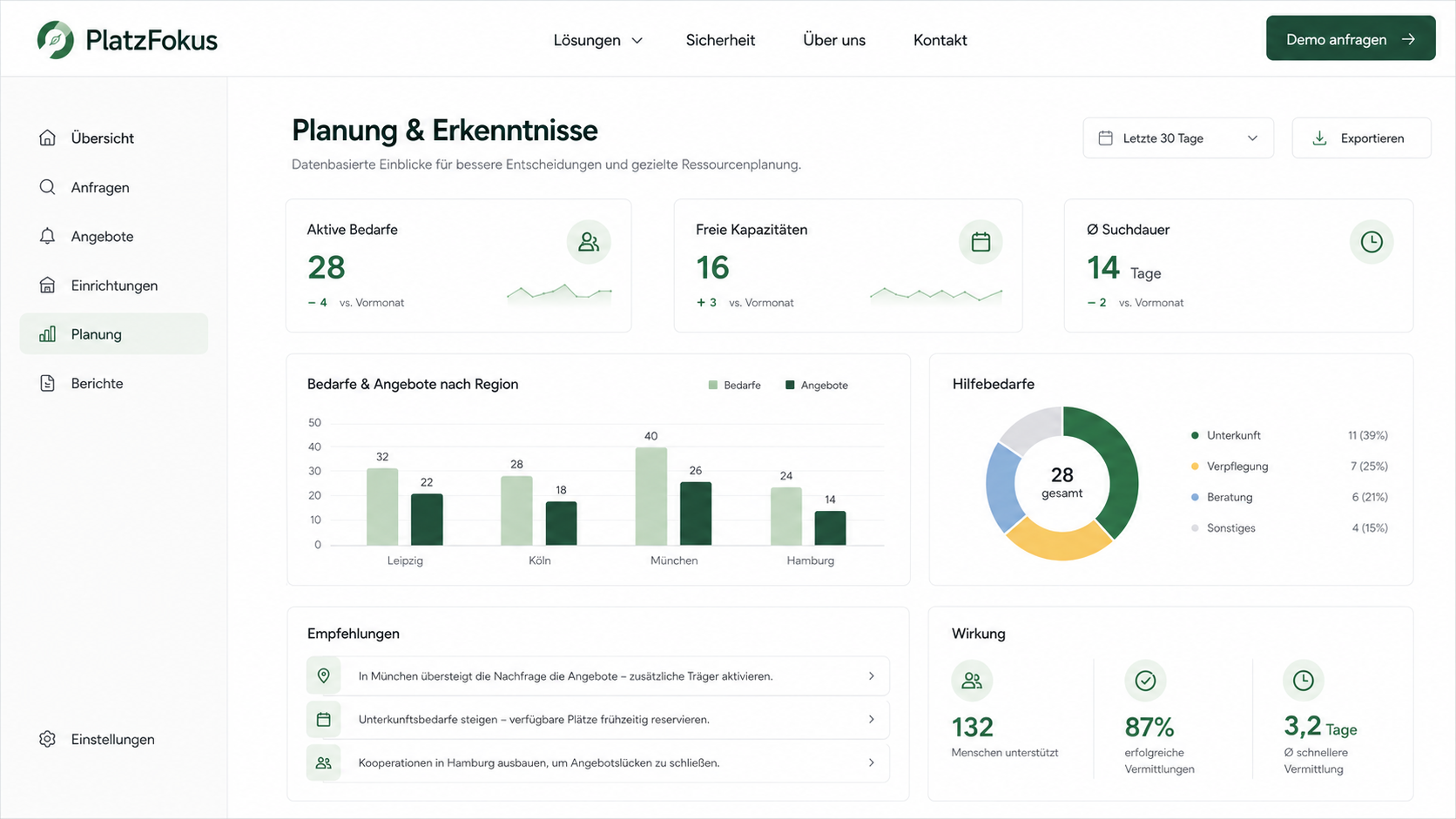Expand the München Nachfrage recommendation chevron
Viewport: 1456px width, 819px height.
click(x=871, y=676)
